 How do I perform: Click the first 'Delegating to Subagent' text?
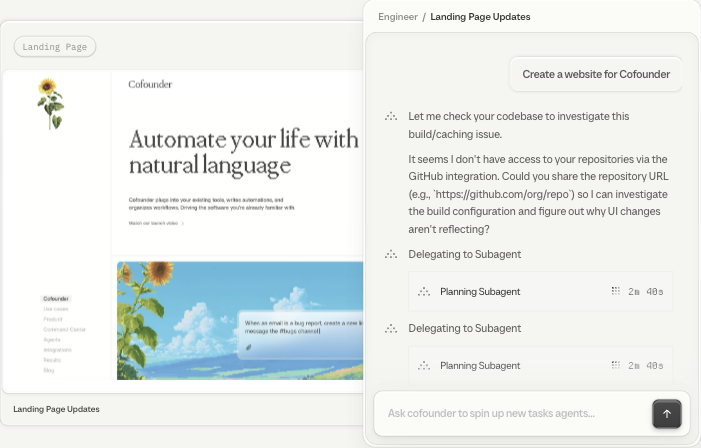465,254
